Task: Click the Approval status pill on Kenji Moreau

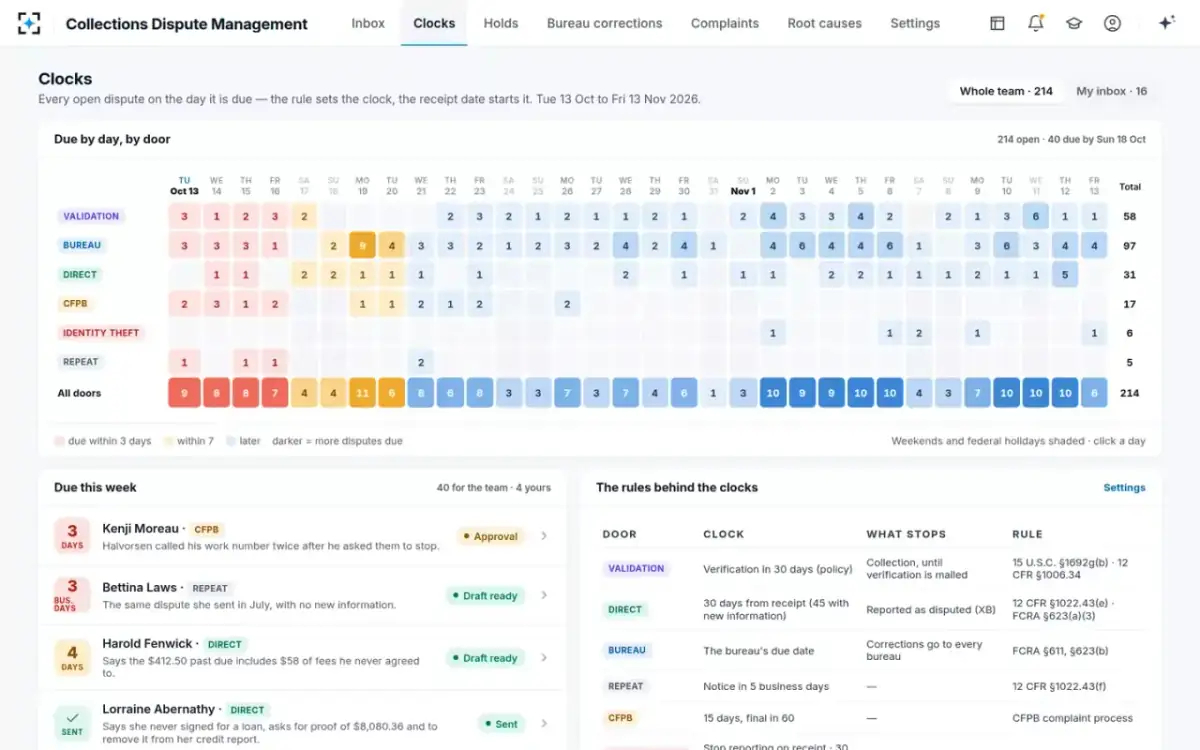Action: [490, 537]
